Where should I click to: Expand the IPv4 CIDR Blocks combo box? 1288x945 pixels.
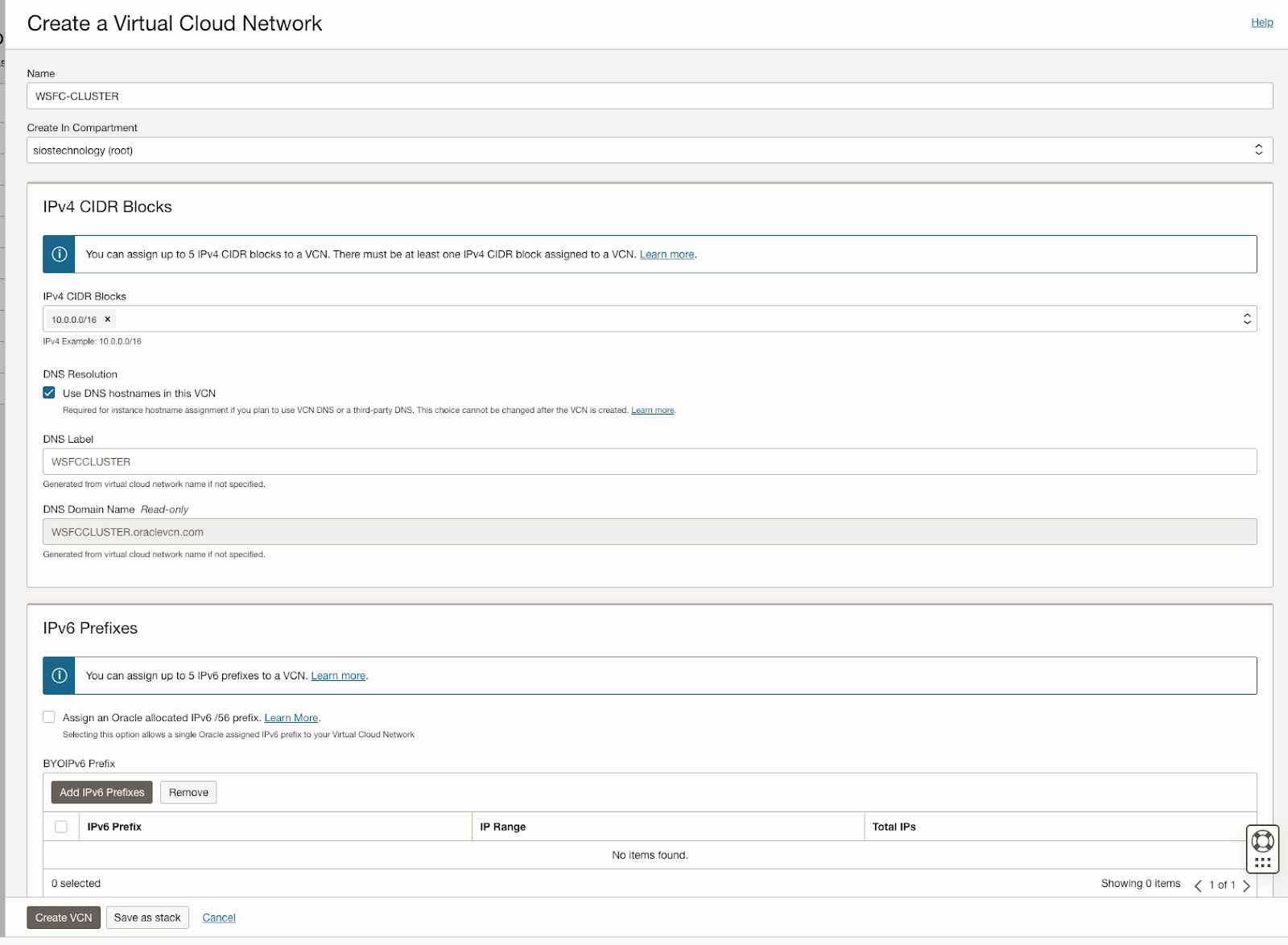1247,319
